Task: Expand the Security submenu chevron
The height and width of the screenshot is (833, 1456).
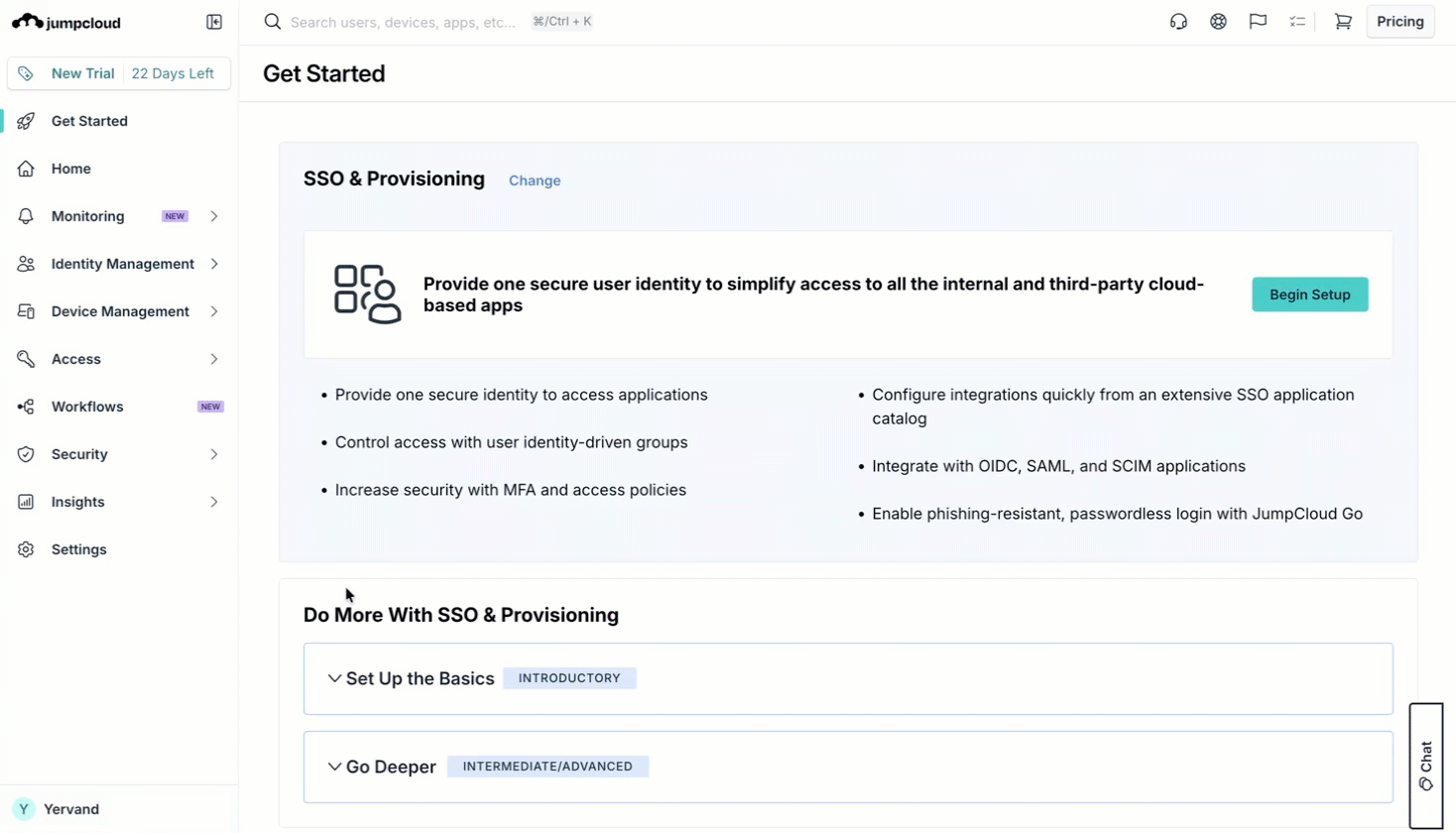Action: [x=214, y=454]
